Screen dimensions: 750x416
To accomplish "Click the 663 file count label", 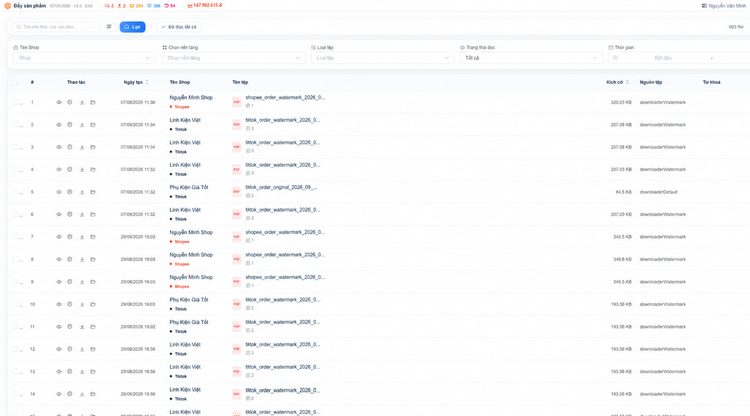I will pyautogui.click(x=736, y=27).
